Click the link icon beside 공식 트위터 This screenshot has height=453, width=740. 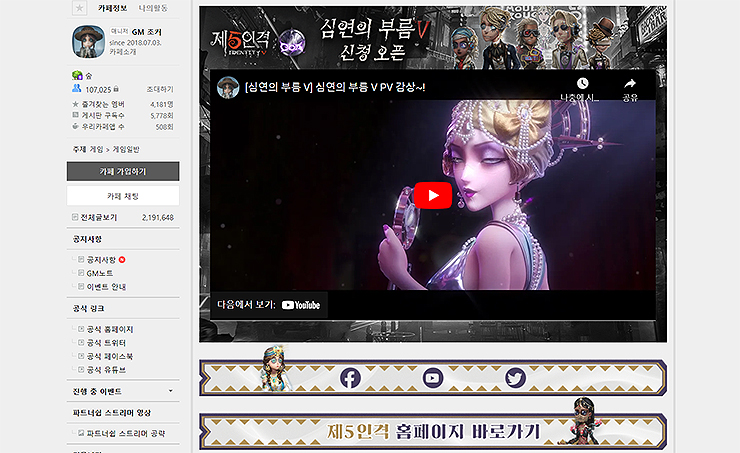[x=81, y=342]
